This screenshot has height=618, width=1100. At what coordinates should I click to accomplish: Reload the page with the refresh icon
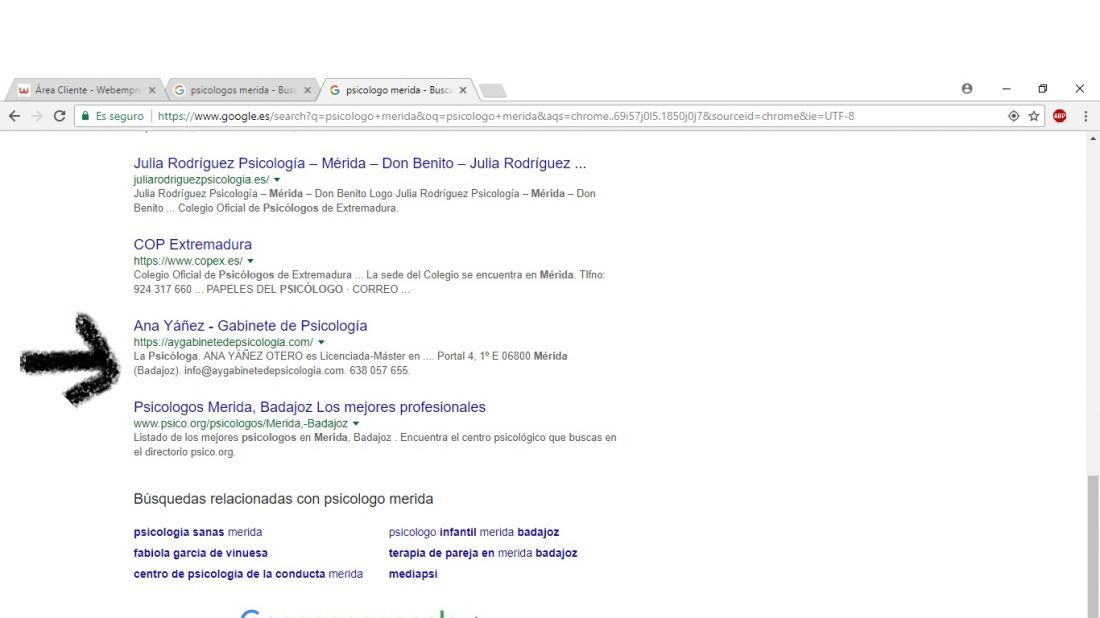click(60, 116)
